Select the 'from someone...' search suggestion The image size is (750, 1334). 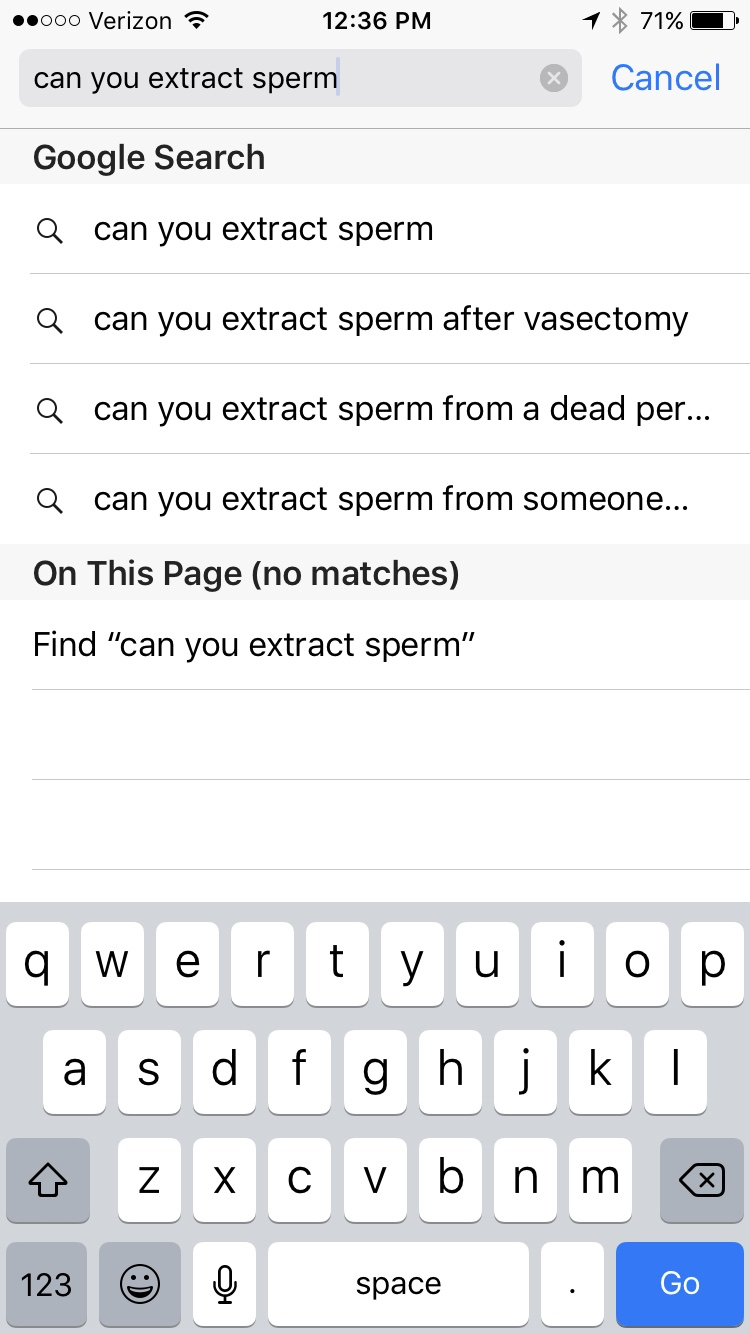point(390,499)
